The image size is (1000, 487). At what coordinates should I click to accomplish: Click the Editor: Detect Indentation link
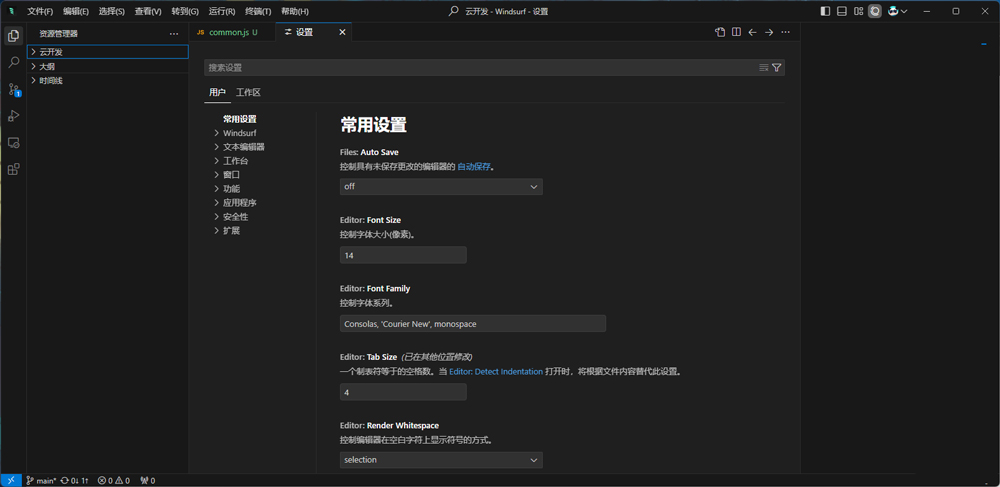click(x=495, y=371)
